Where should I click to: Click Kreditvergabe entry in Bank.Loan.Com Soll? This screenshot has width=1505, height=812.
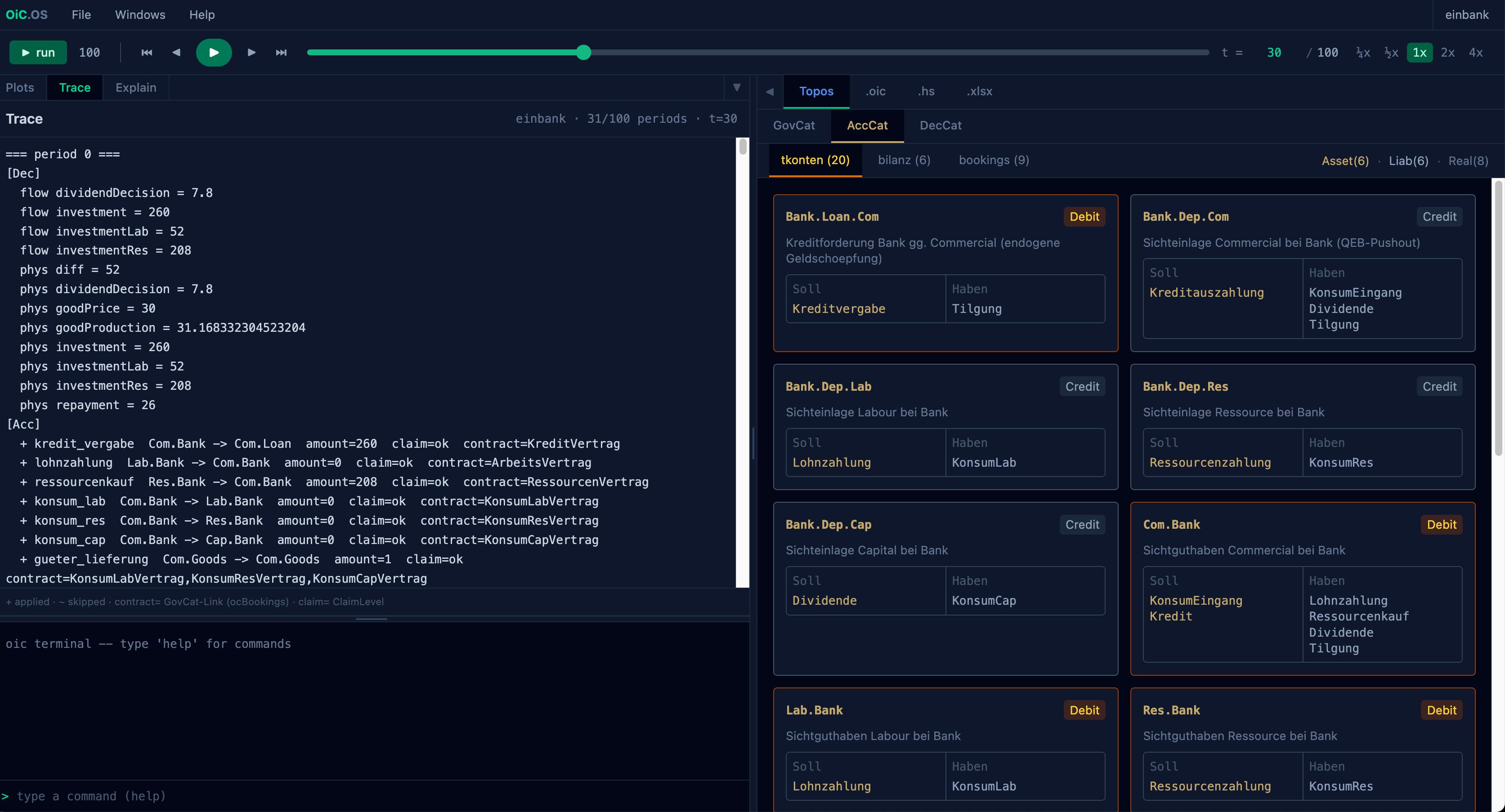pos(838,309)
